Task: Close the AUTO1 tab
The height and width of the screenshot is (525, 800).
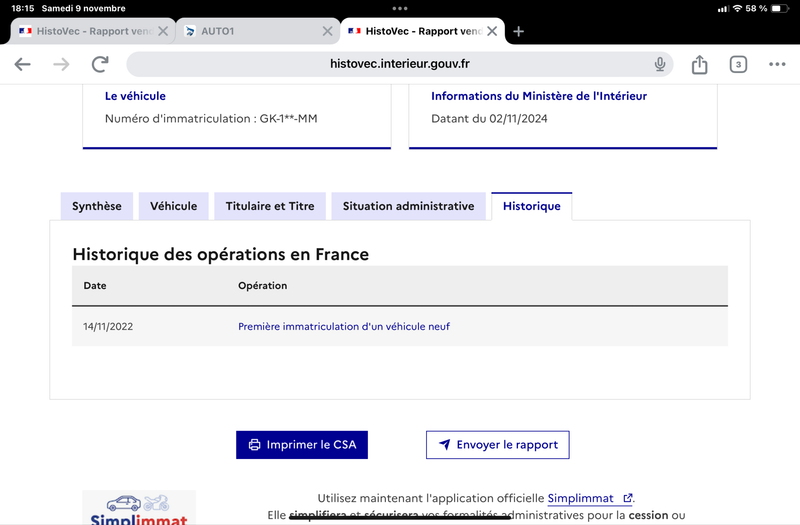Action: click(328, 32)
